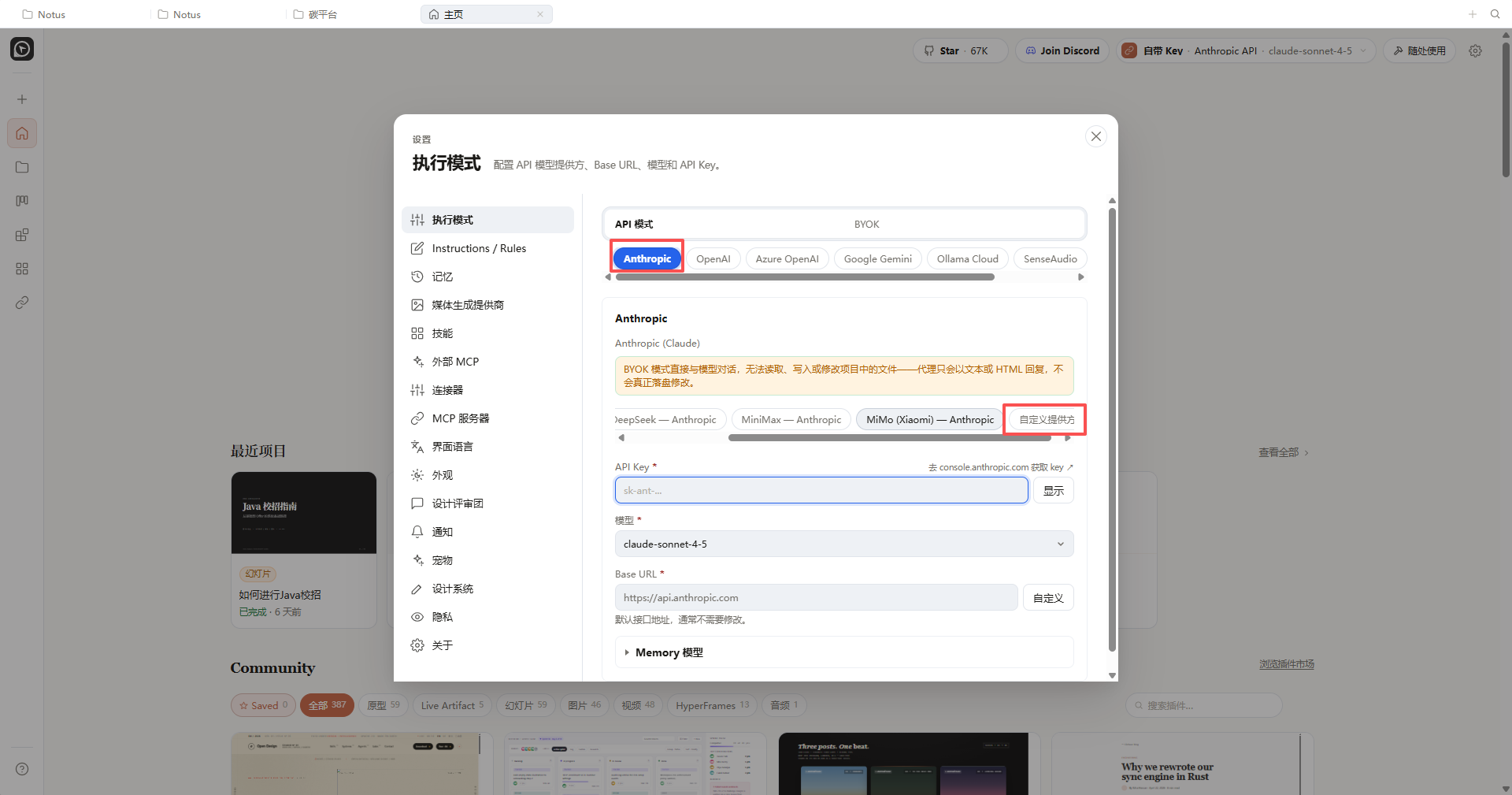Click the Star 67K button

[961, 50]
